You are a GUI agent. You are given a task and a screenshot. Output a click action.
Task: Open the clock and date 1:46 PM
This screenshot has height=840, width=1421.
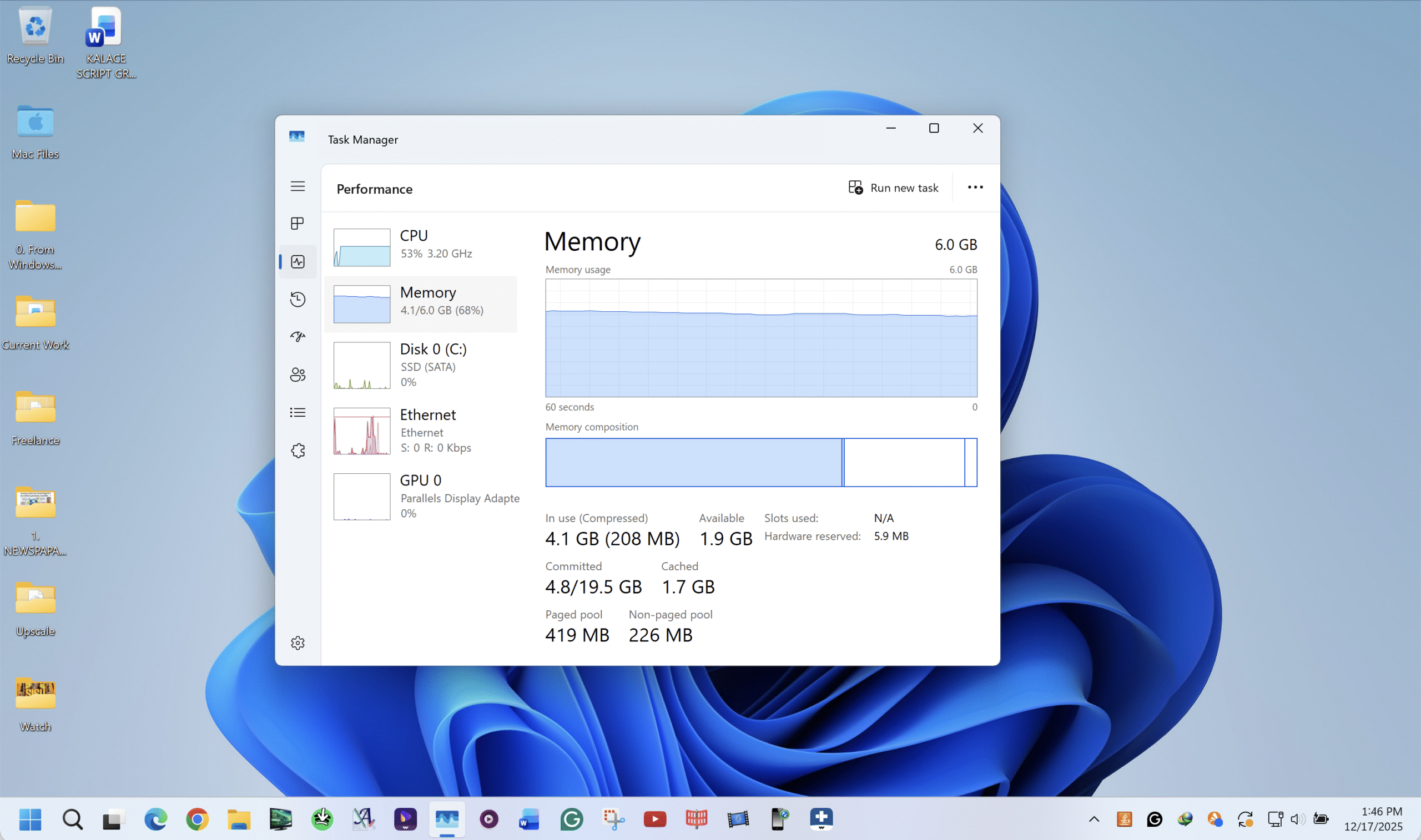tap(1373, 819)
